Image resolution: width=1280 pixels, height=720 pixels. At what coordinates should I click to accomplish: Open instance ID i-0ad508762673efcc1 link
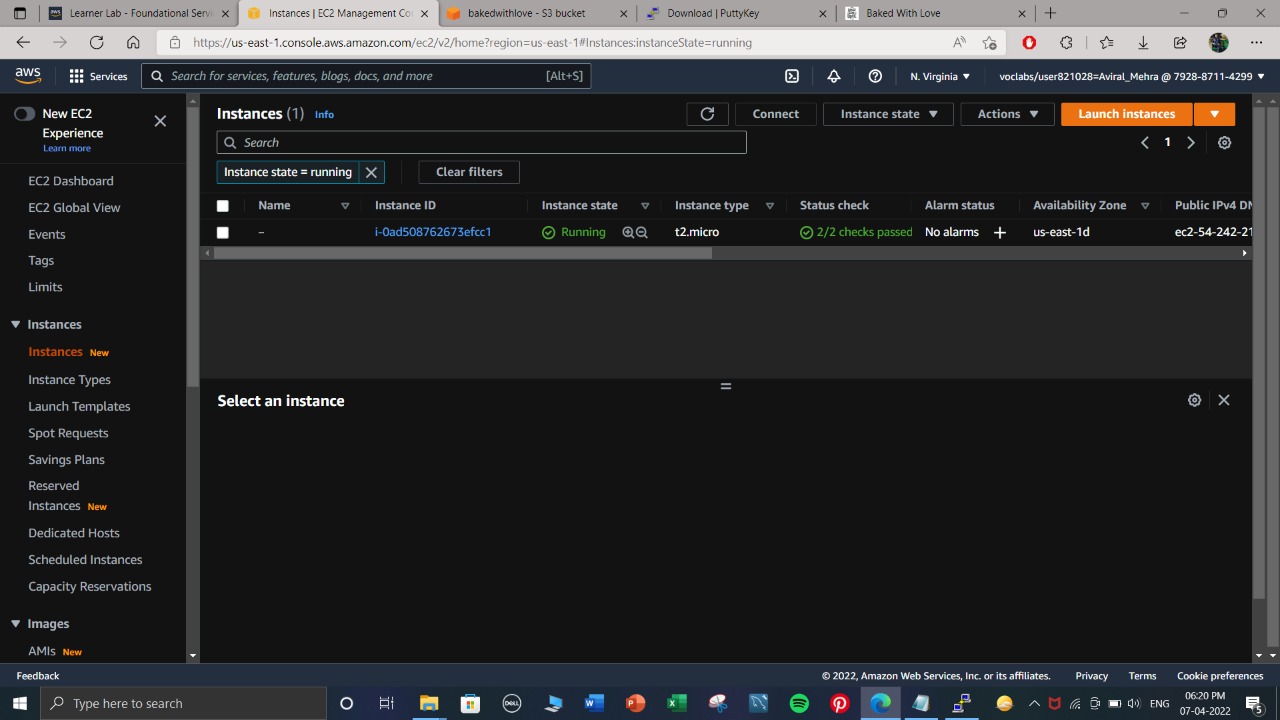tap(433, 232)
